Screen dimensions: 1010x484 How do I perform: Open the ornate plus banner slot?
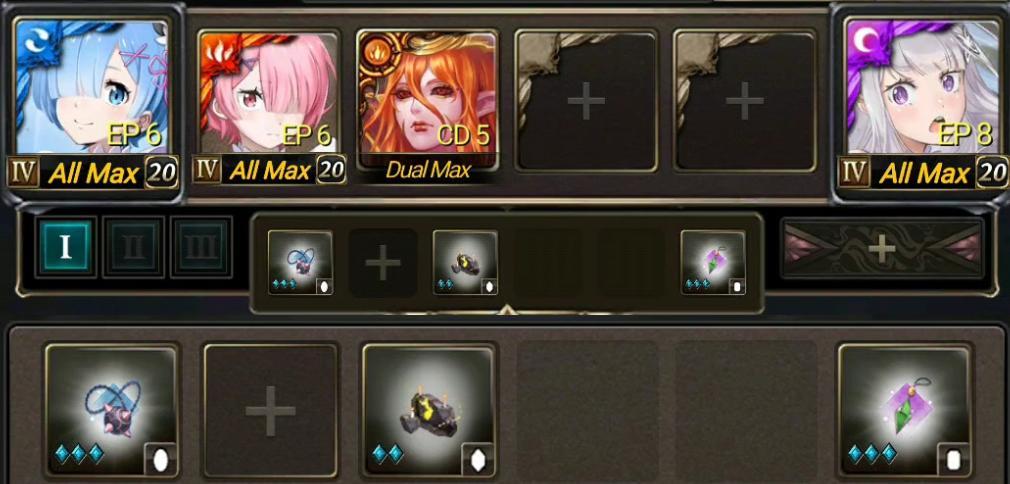882,248
